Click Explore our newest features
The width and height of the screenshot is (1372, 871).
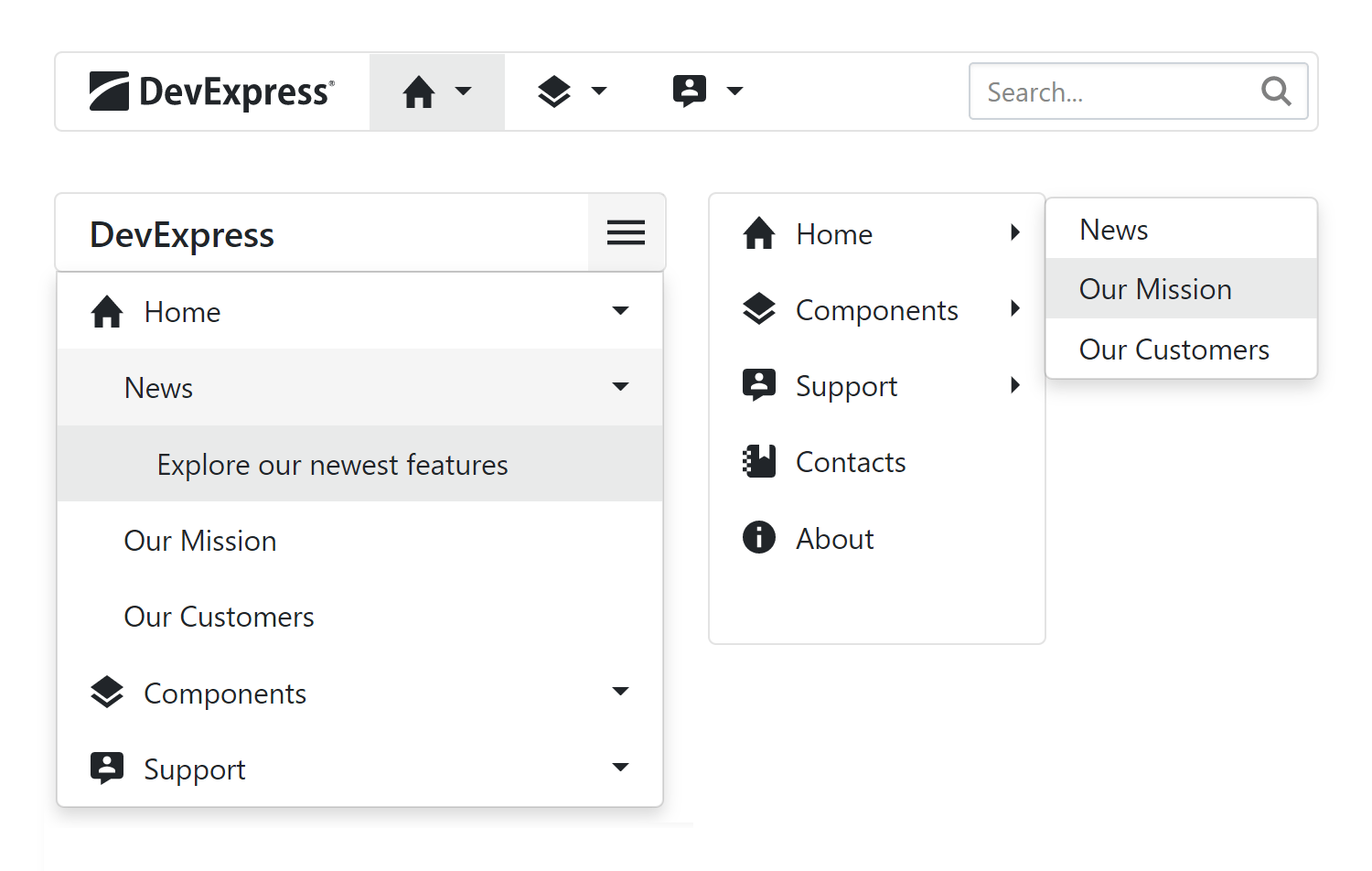click(x=332, y=465)
